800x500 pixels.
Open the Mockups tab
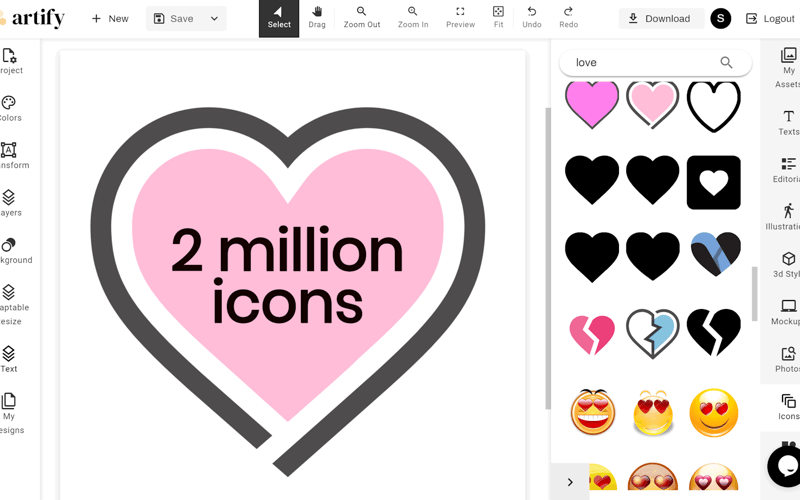tap(787, 312)
